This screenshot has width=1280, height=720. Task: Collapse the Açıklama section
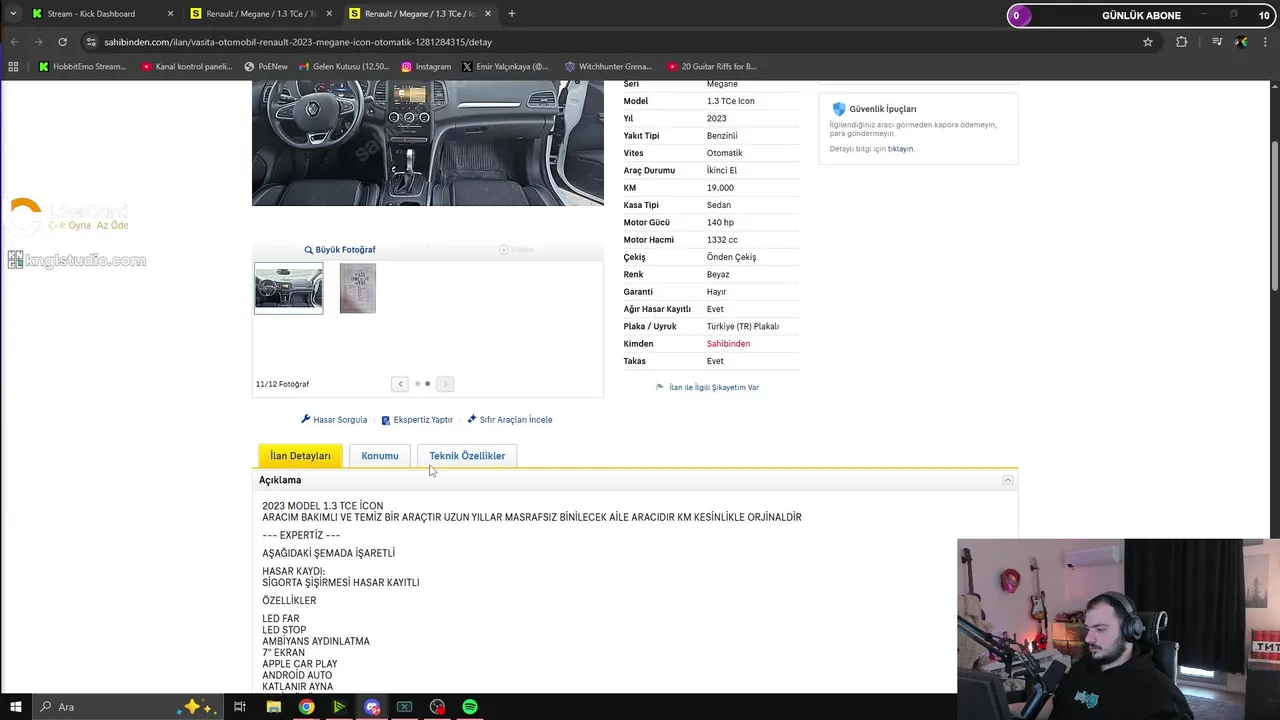[x=1008, y=480]
